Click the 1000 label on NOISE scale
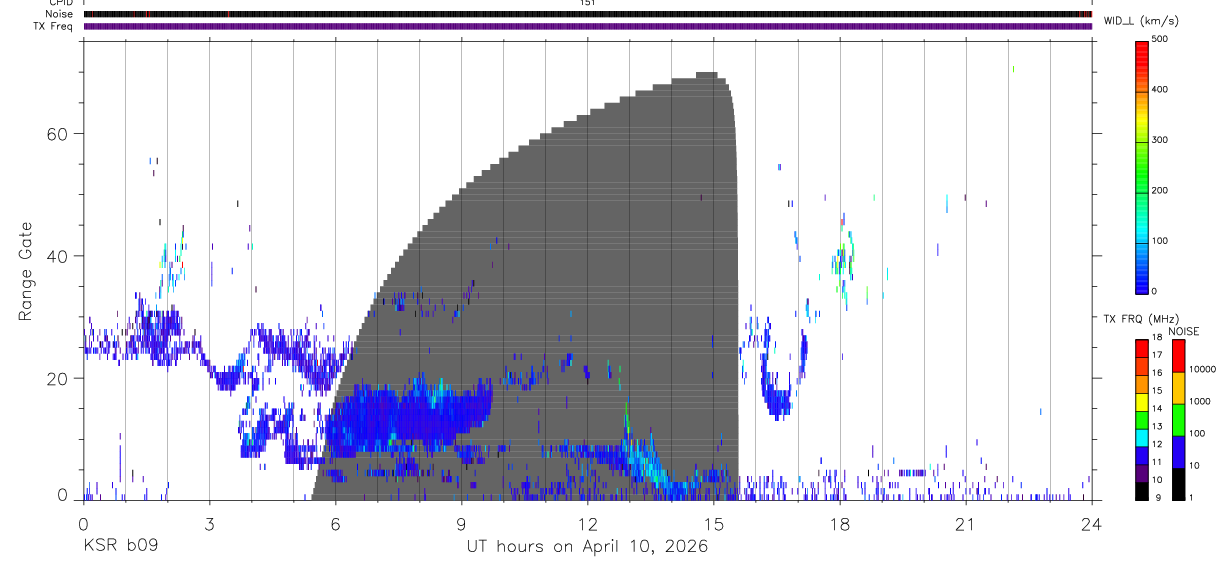The width and height of the screenshot is (1228, 567). pos(1202,401)
